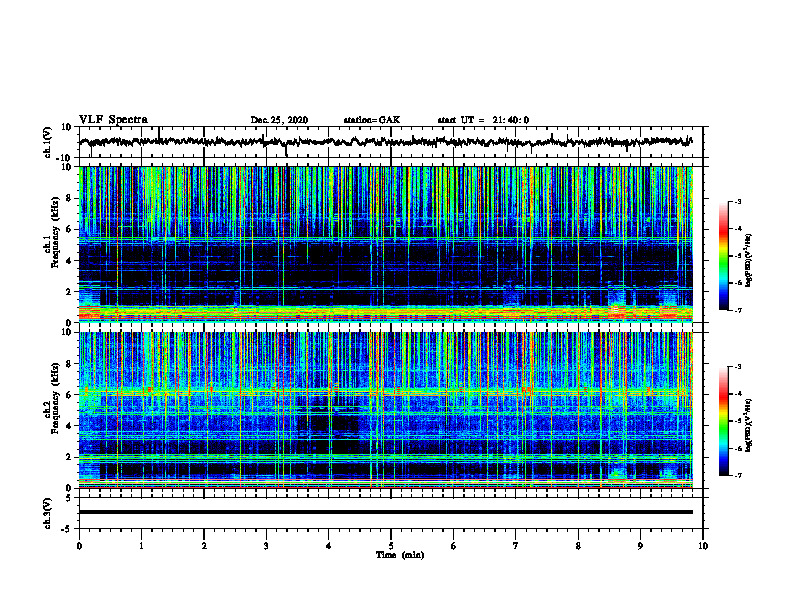
Task: Click time axis tick label "1"
Action: click(x=141, y=546)
